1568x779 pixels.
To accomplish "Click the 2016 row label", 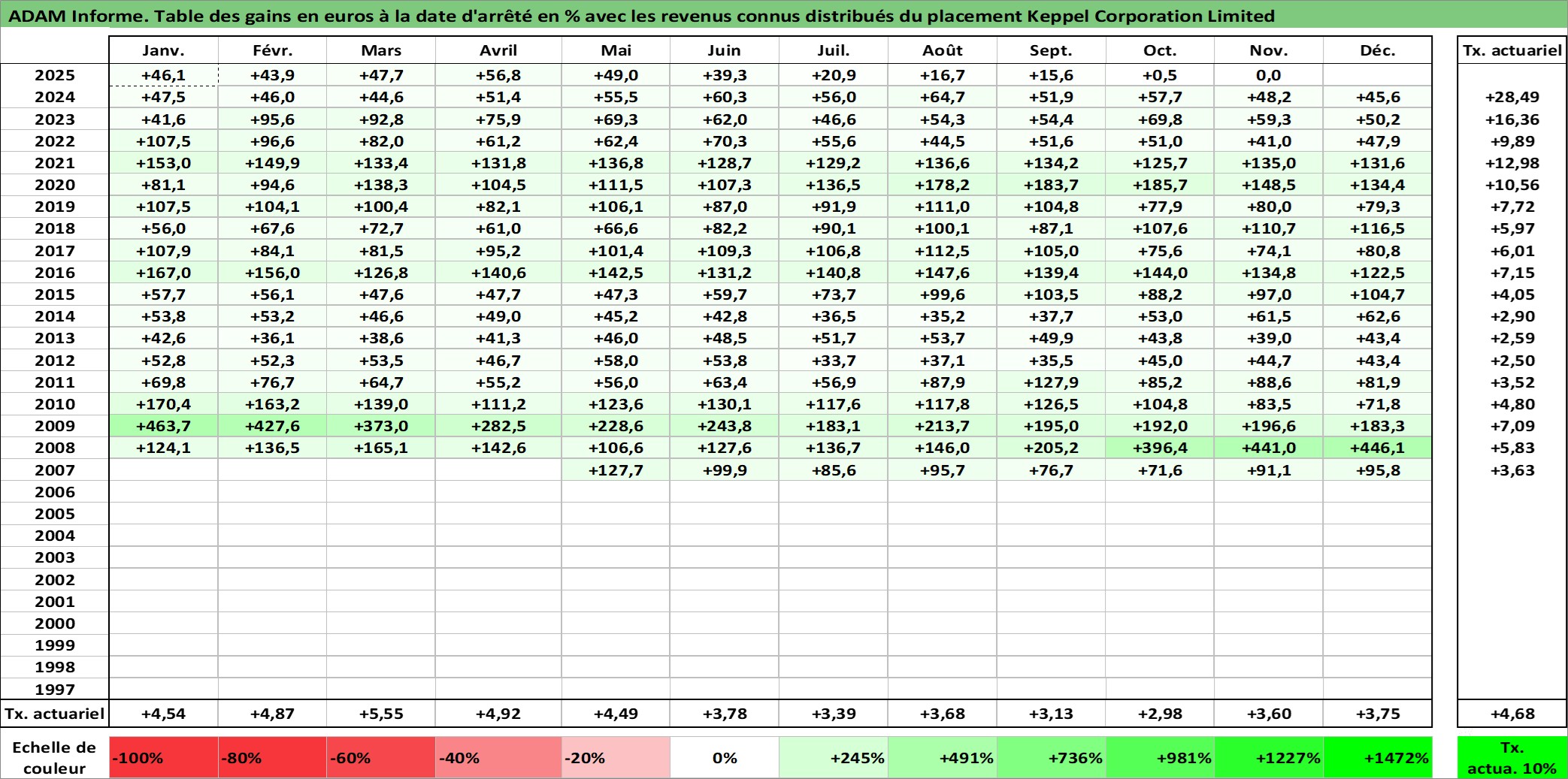I will tap(55, 273).
